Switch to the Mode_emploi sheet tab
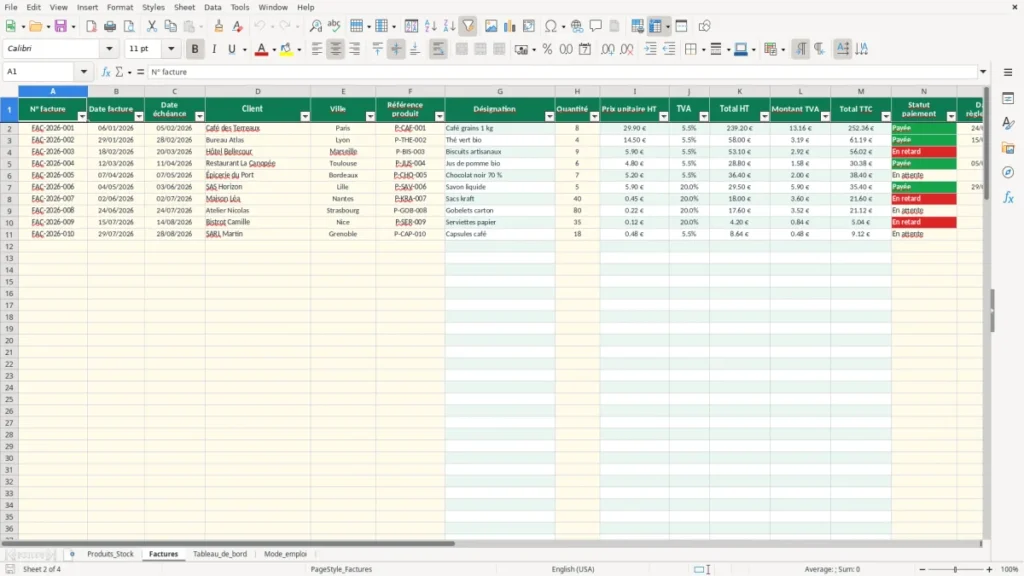This screenshot has height=576, width=1024. pos(285,554)
